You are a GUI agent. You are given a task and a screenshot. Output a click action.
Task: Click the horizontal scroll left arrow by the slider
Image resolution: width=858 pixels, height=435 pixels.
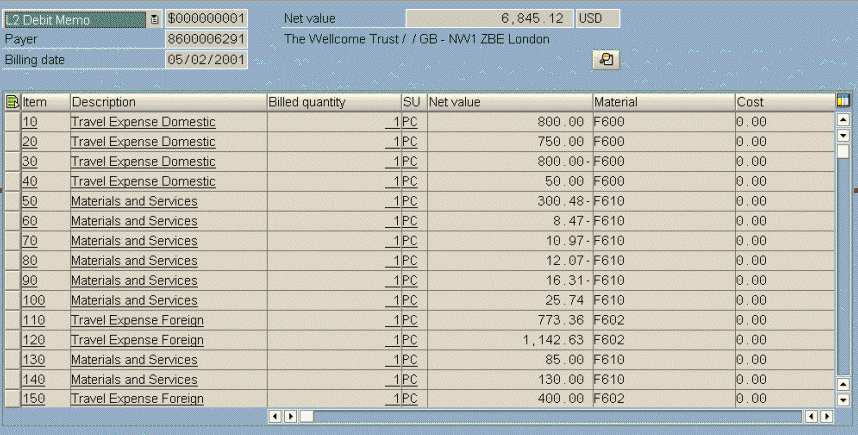pyautogui.click(x=276, y=416)
